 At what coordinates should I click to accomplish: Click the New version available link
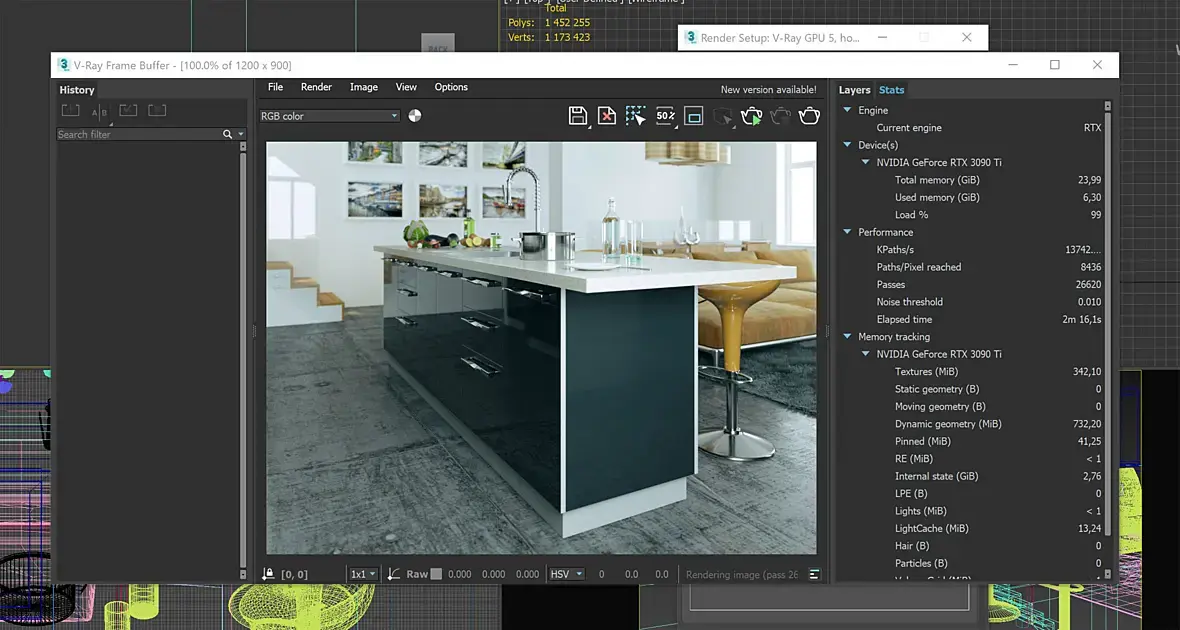(768, 90)
